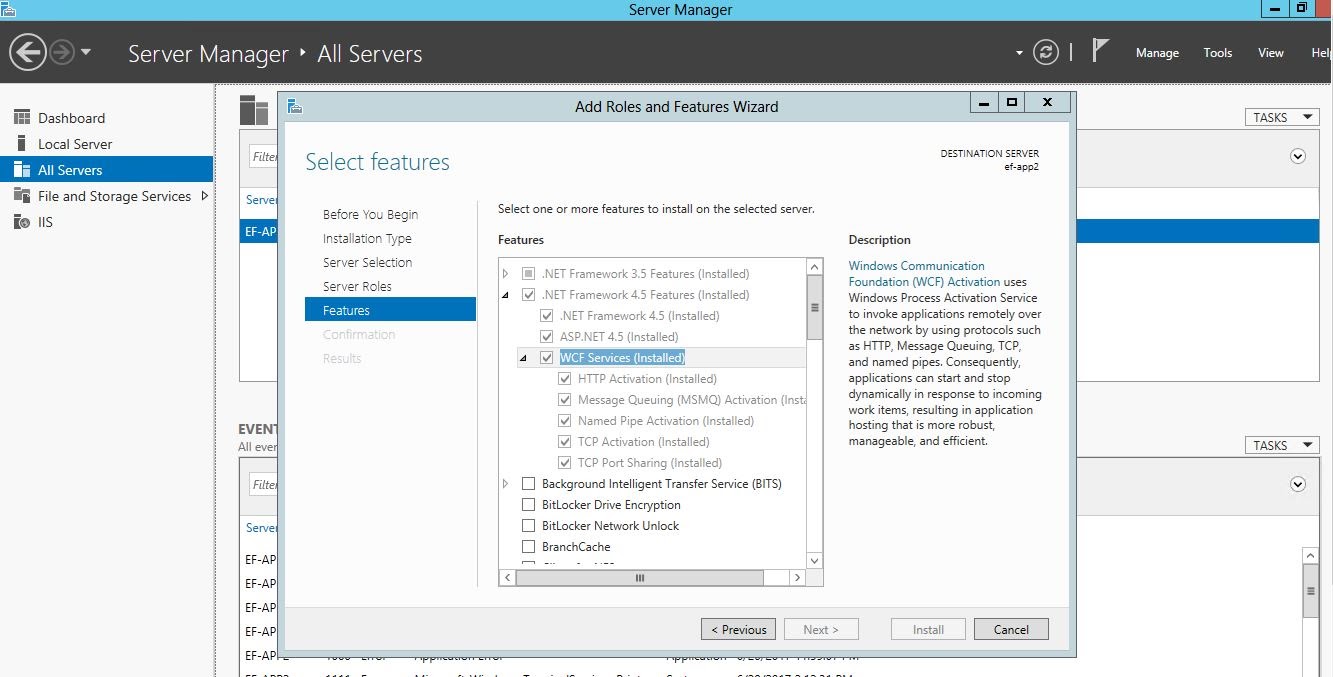Open Dashboard from the sidebar
1333x677 pixels.
click(70, 118)
